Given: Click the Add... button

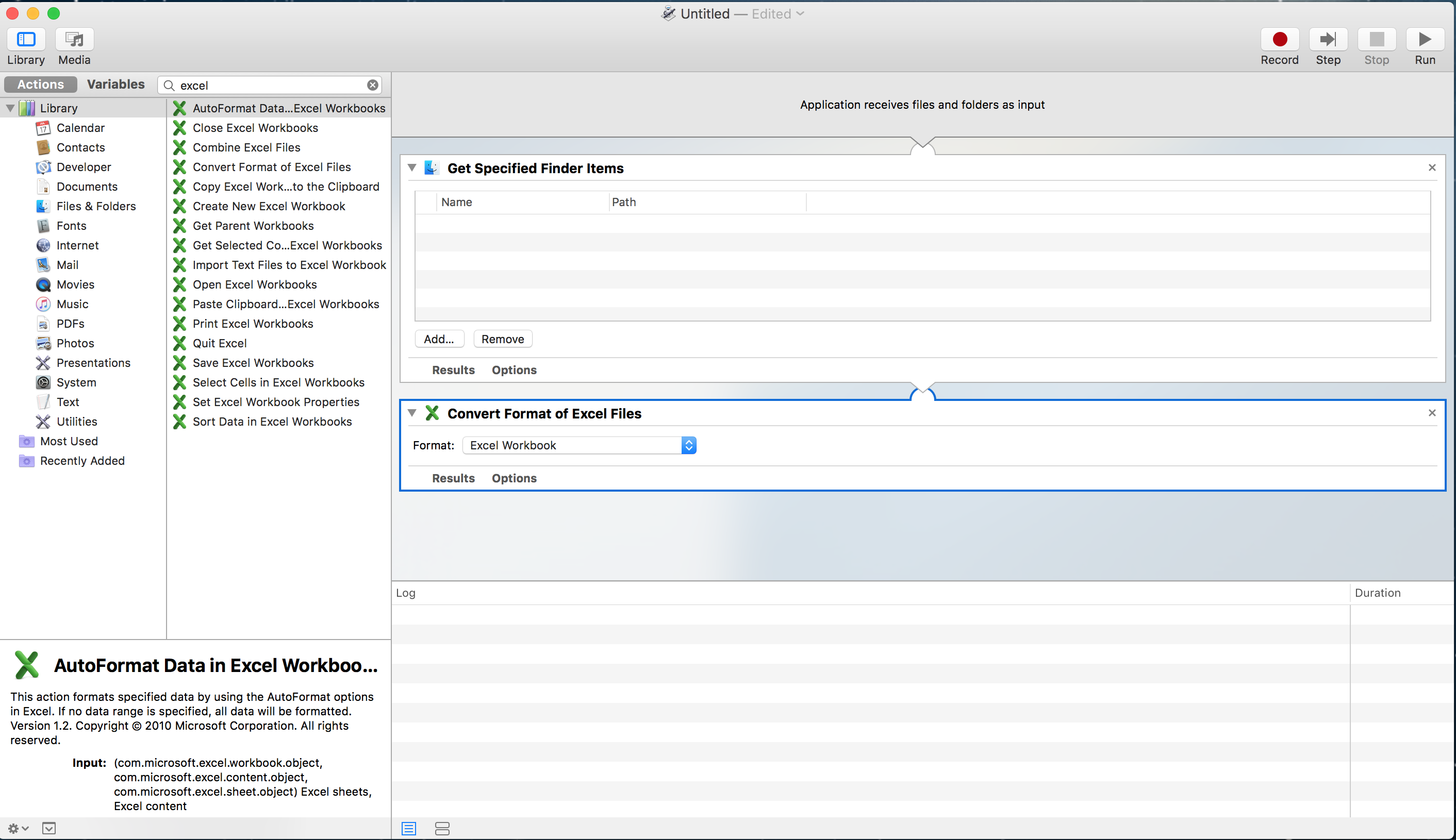Looking at the screenshot, I should click(439, 339).
